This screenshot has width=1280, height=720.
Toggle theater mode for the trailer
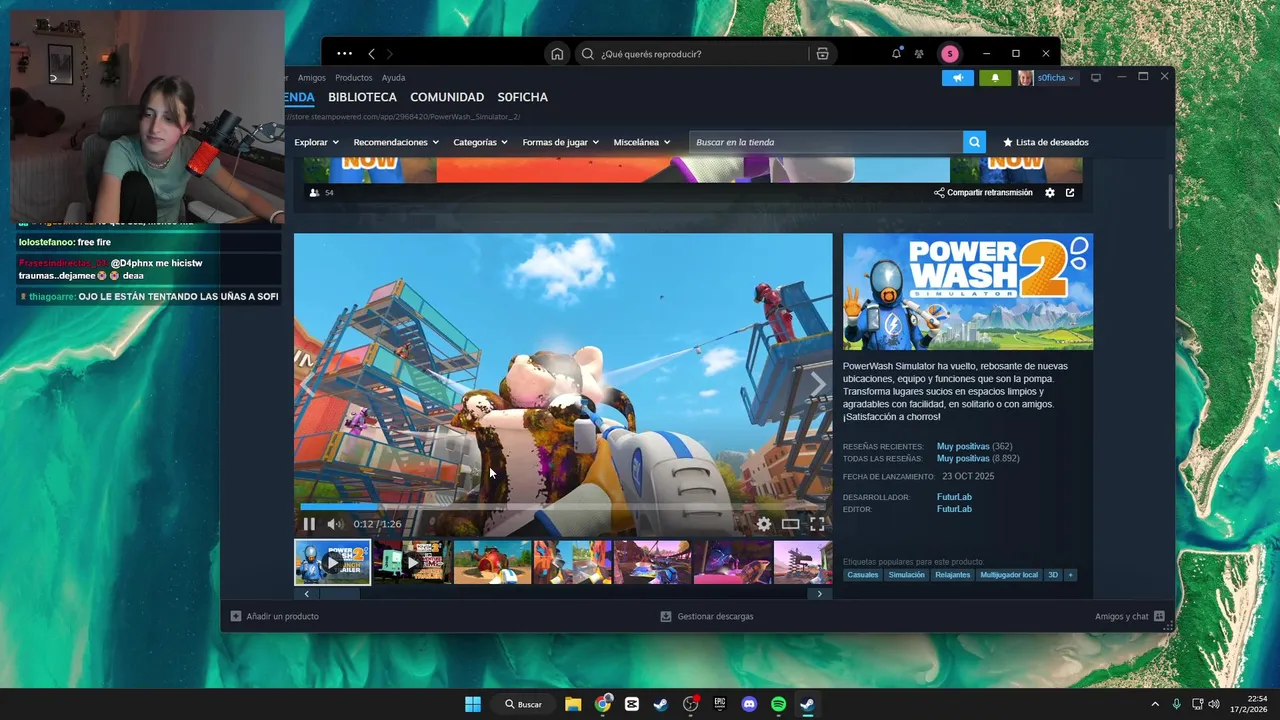pyautogui.click(x=790, y=524)
